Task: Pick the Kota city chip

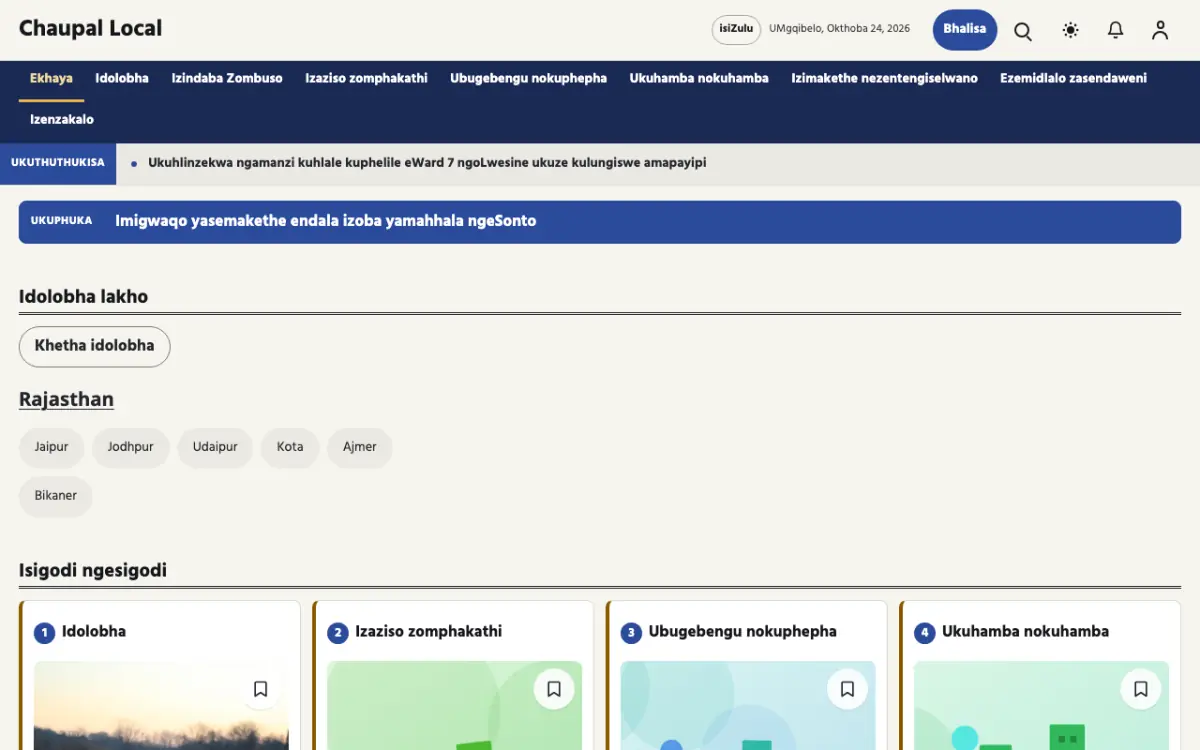Action: click(290, 448)
